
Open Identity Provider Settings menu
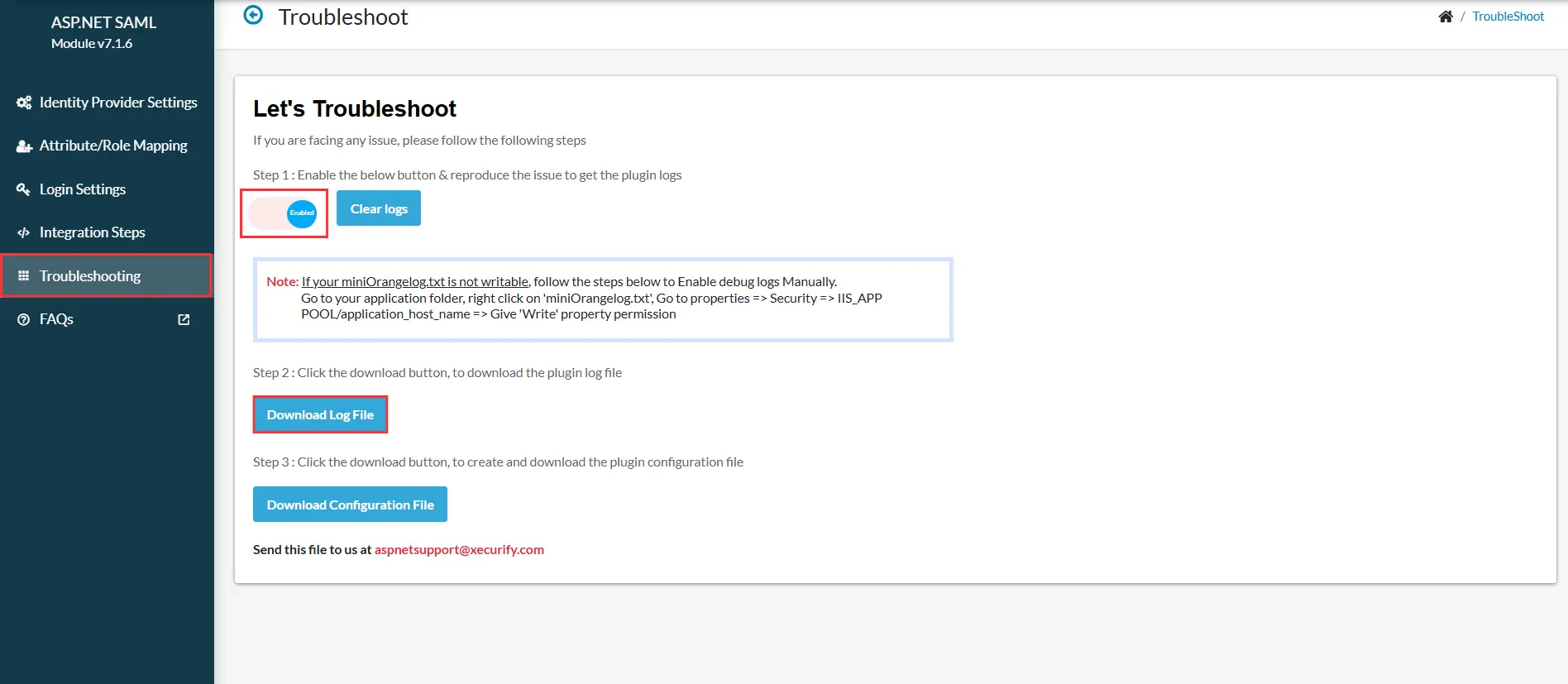pyautogui.click(x=117, y=103)
